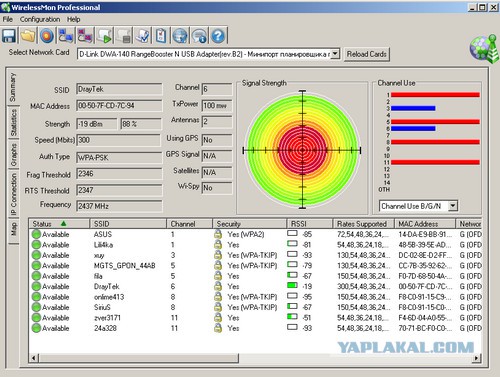Screen dimensions: 500x377
Task: Click the padlock icon in the MGTS_GPON_44AB row
Action: (218, 265)
